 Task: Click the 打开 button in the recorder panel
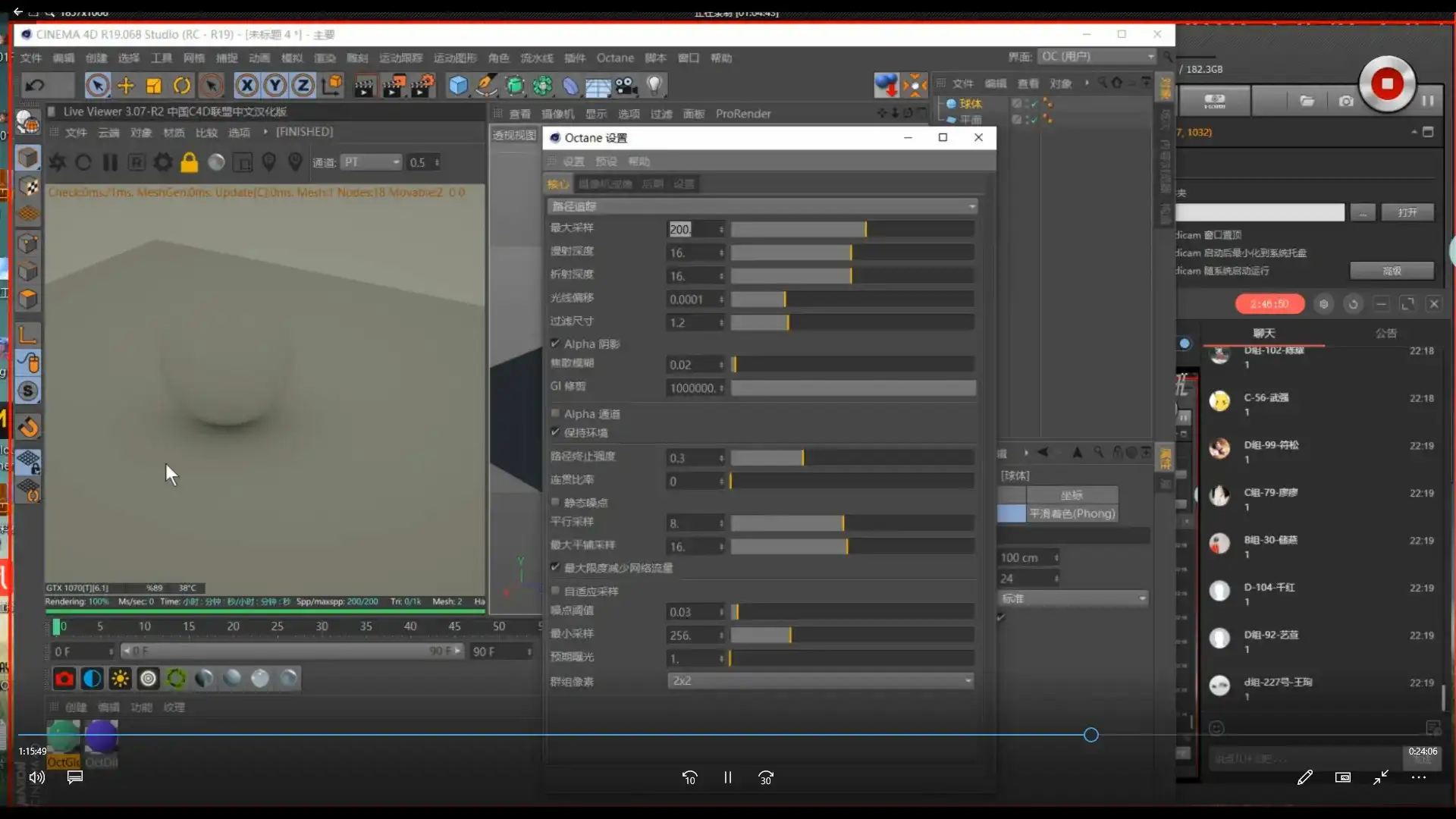pyautogui.click(x=1407, y=212)
